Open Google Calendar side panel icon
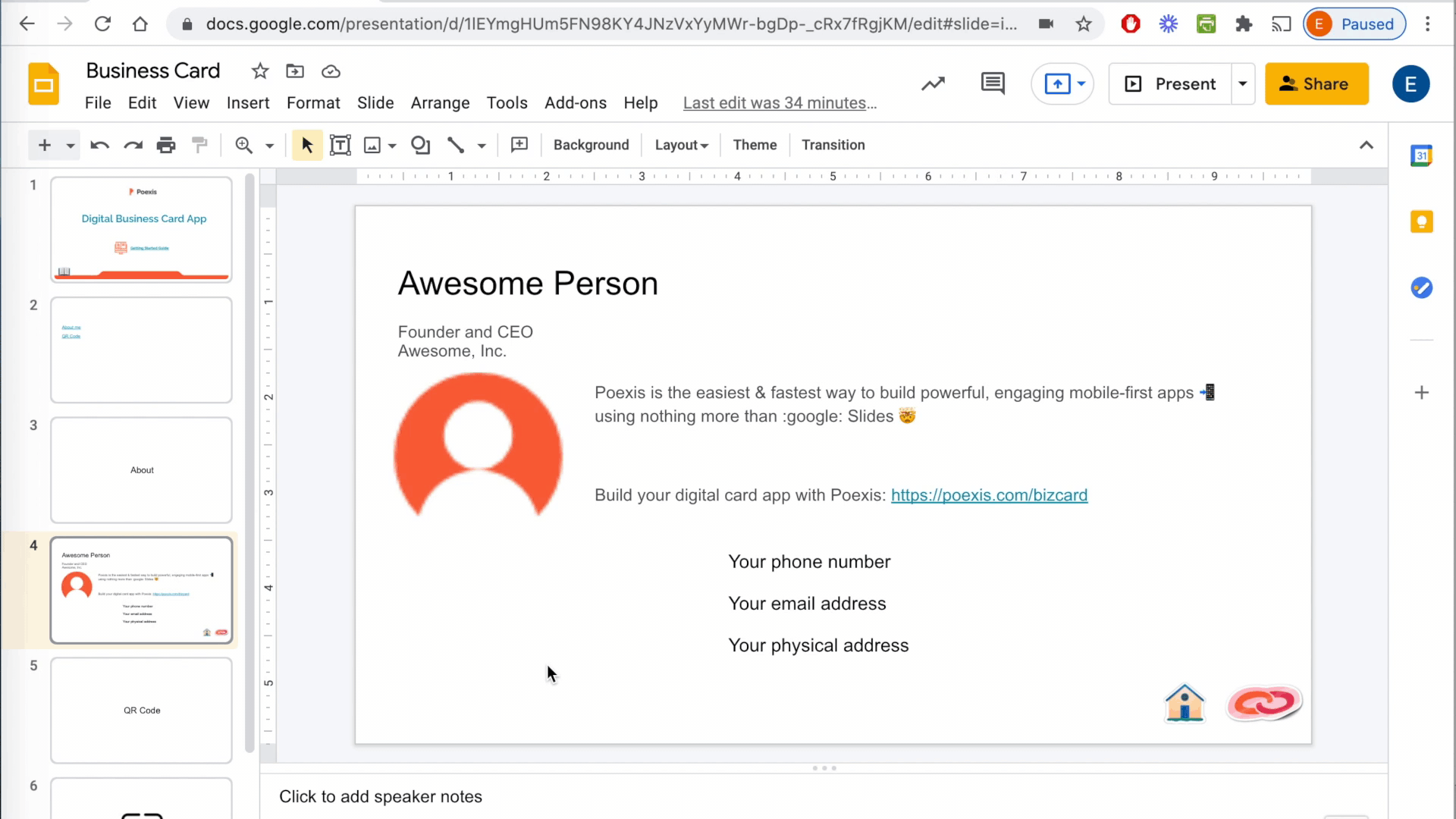1456x819 pixels. [1421, 155]
